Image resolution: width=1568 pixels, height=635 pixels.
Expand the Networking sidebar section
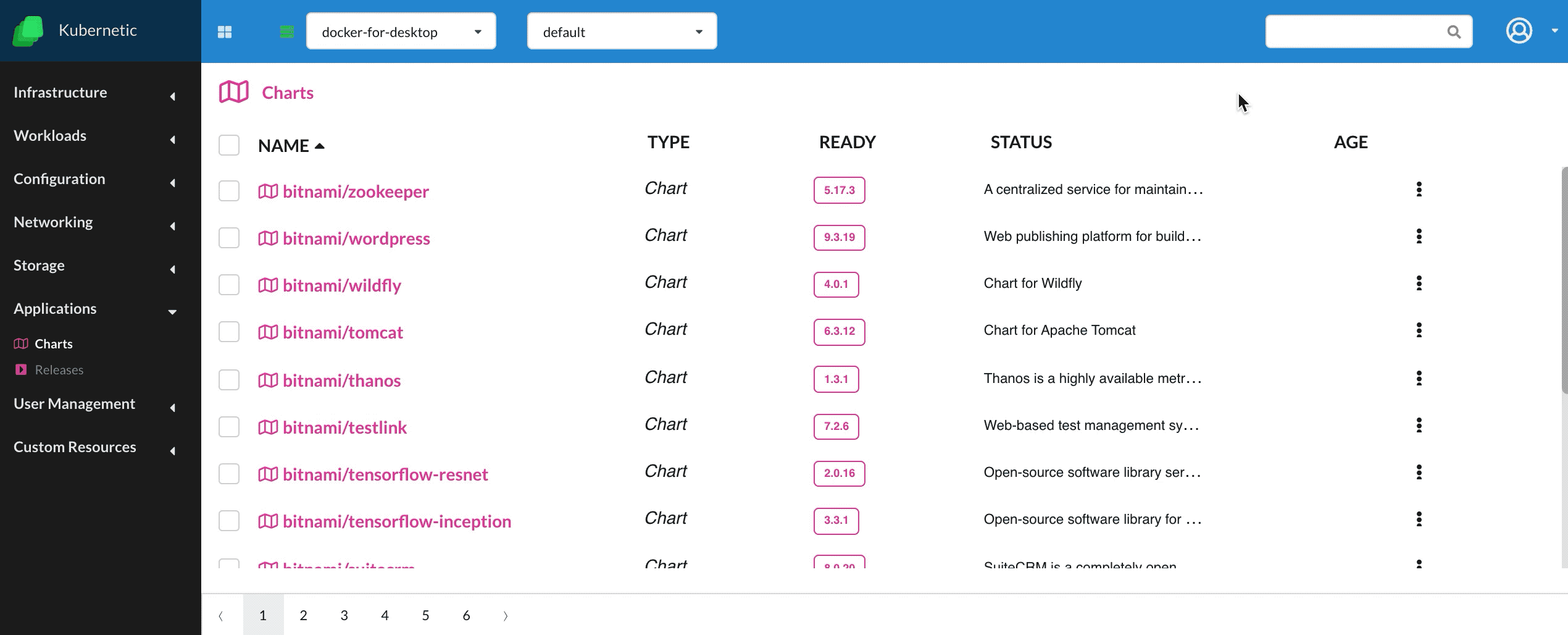pyautogui.click(x=95, y=222)
